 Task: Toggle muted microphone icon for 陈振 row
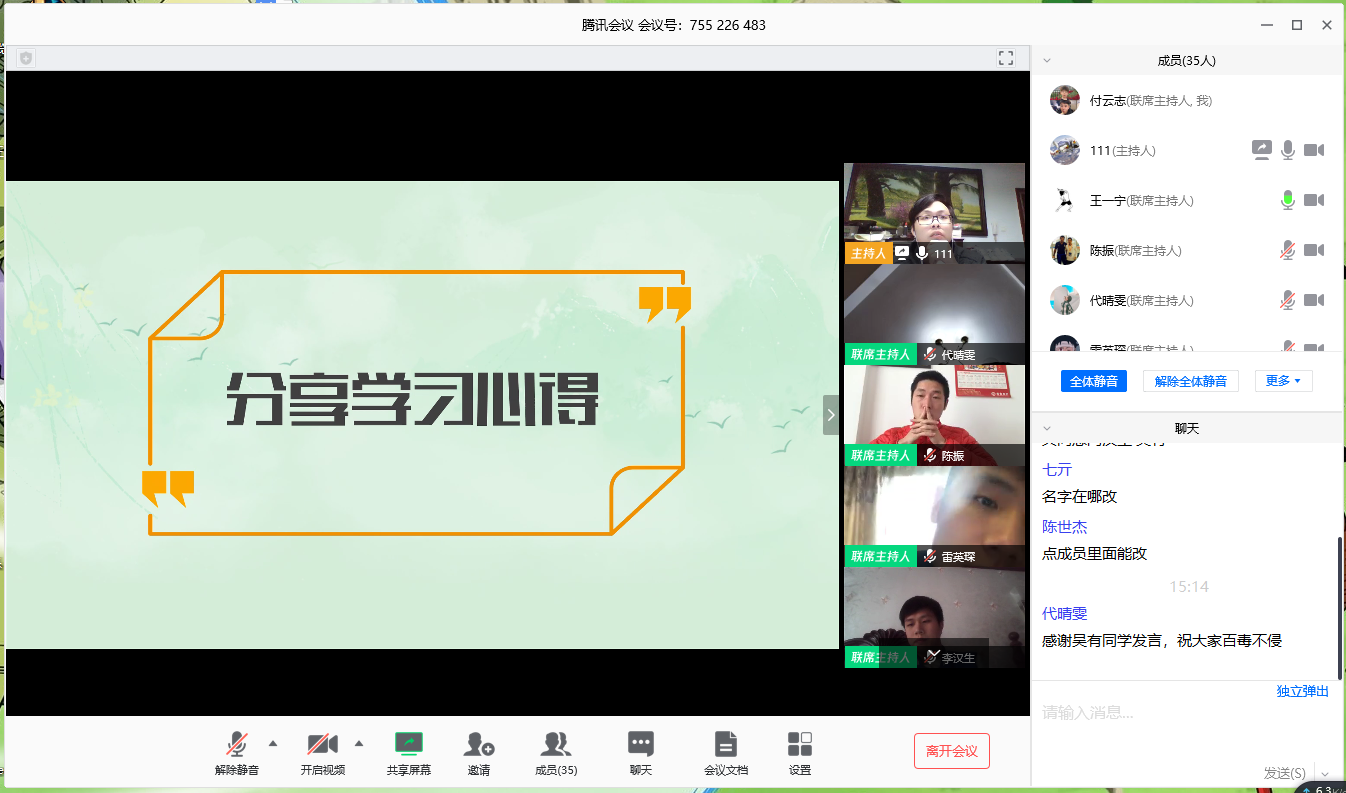click(1288, 250)
